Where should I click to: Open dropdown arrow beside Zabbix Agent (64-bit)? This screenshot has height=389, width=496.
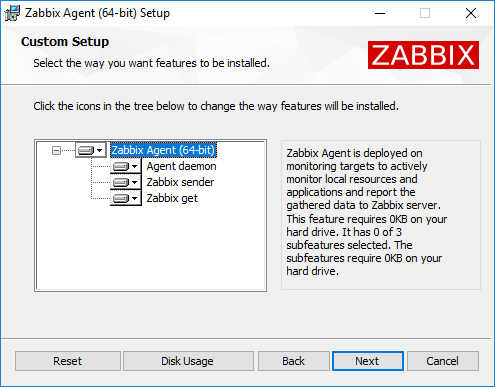99,151
